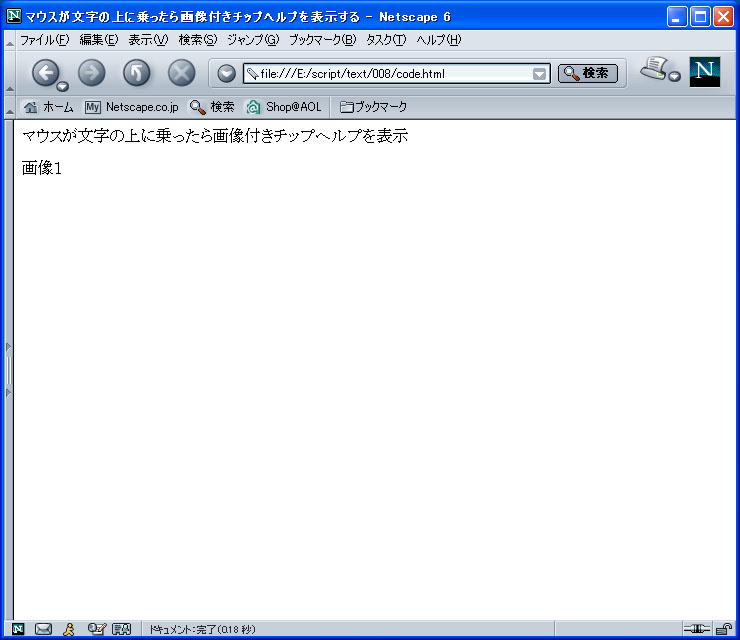
Task: Close the Netscape 6 window
Action: click(723, 17)
